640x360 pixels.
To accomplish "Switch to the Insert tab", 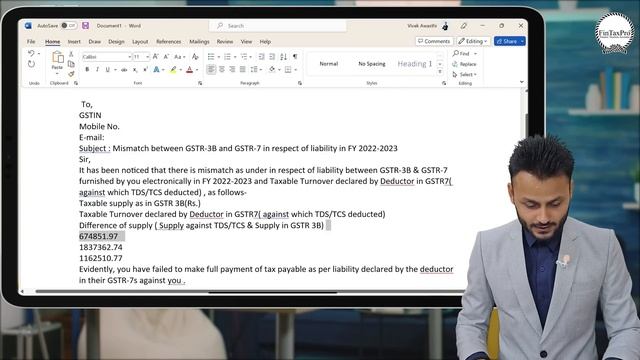I will coord(74,42).
